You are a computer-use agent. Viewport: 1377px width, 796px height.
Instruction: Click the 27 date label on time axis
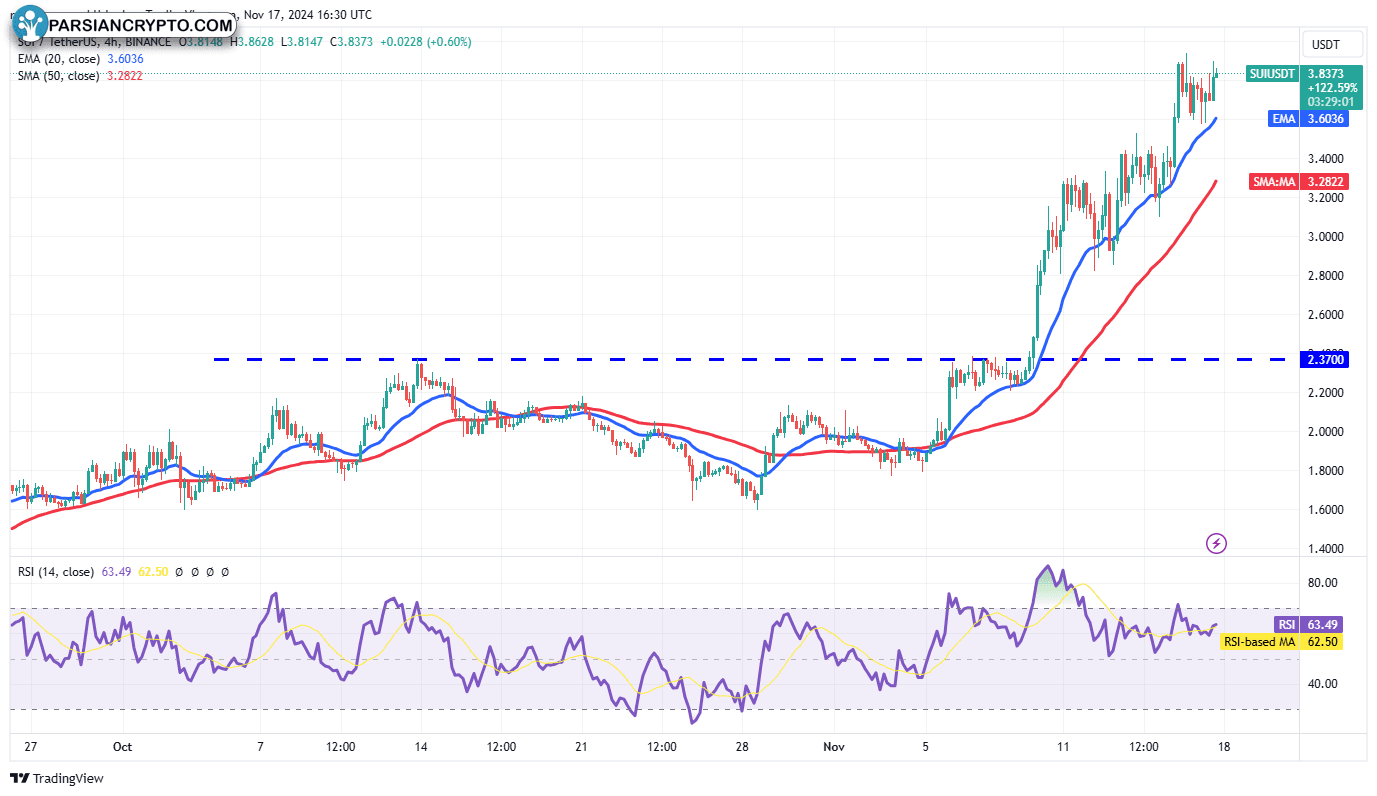point(31,747)
